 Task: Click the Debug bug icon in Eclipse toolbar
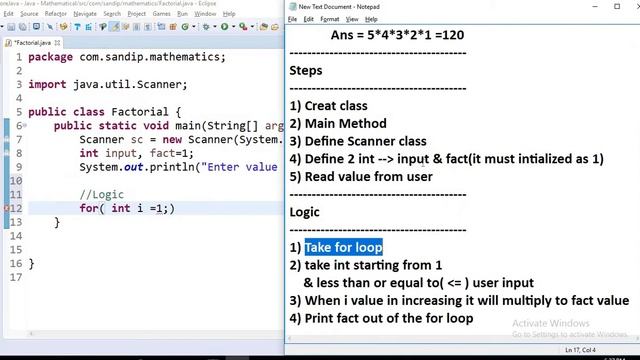coord(206,27)
